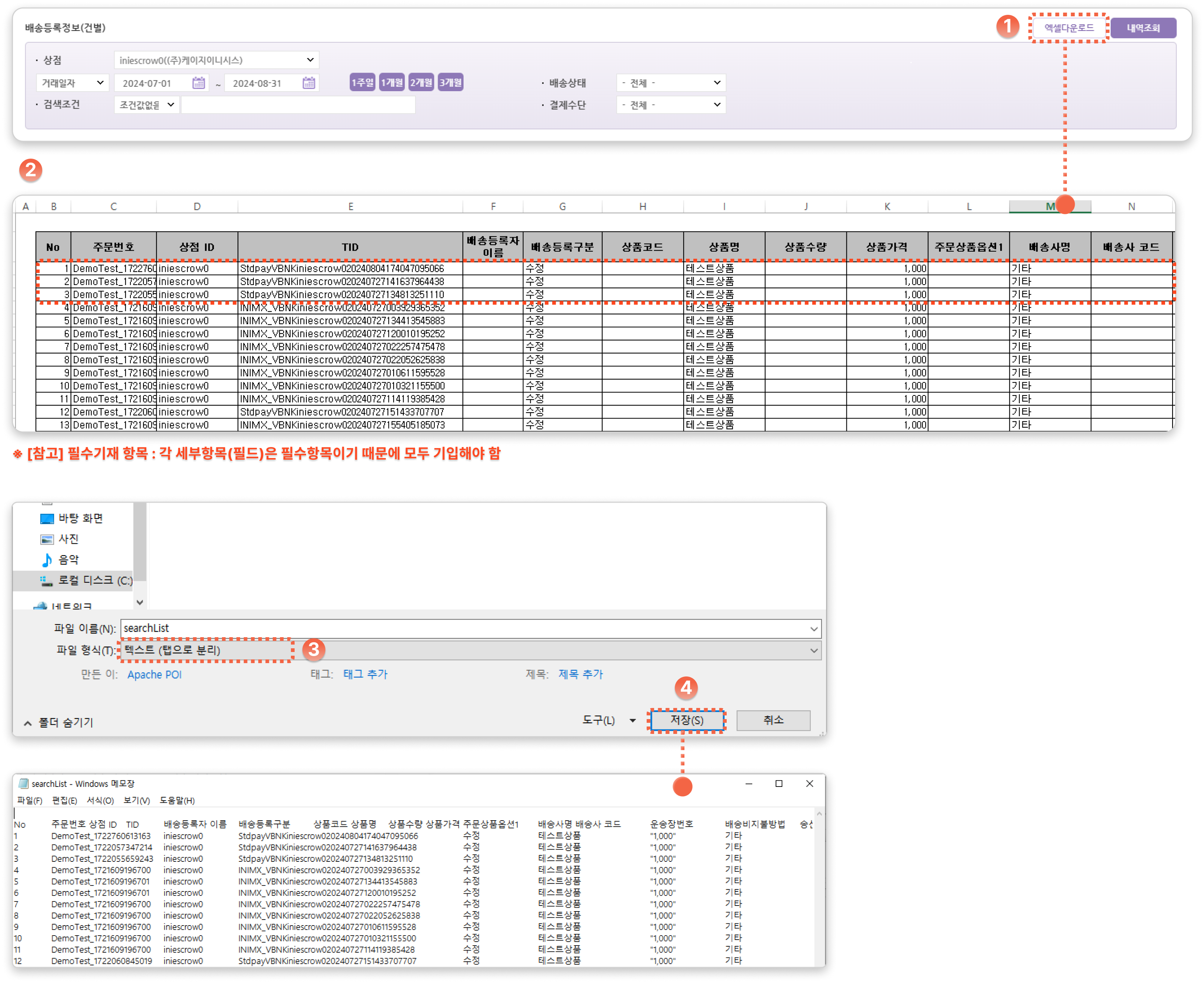
Task: Click the 엑셀다운로드 button
Action: [x=1069, y=28]
